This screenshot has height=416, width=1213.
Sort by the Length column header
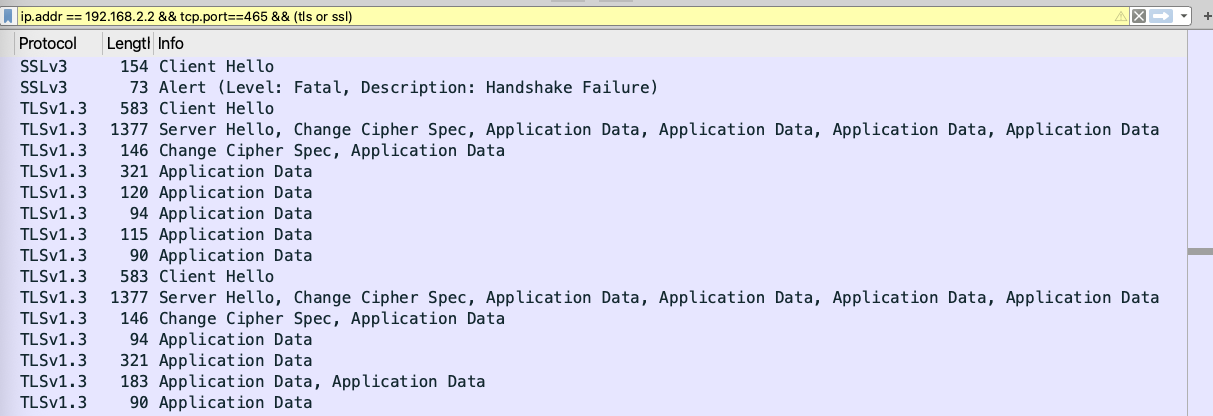pyautogui.click(x=129, y=44)
